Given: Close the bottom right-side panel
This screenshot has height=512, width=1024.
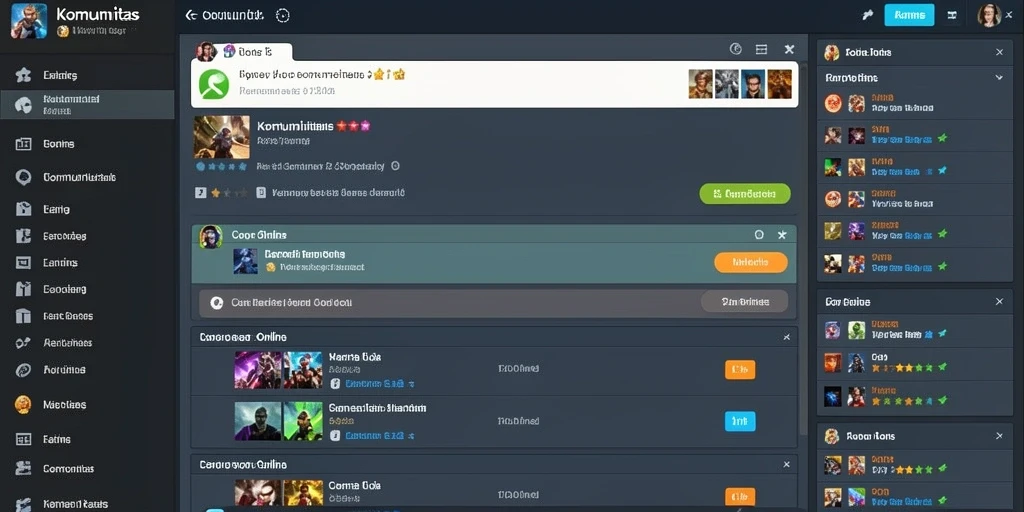Looking at the screenshot, I should [999, 436].
